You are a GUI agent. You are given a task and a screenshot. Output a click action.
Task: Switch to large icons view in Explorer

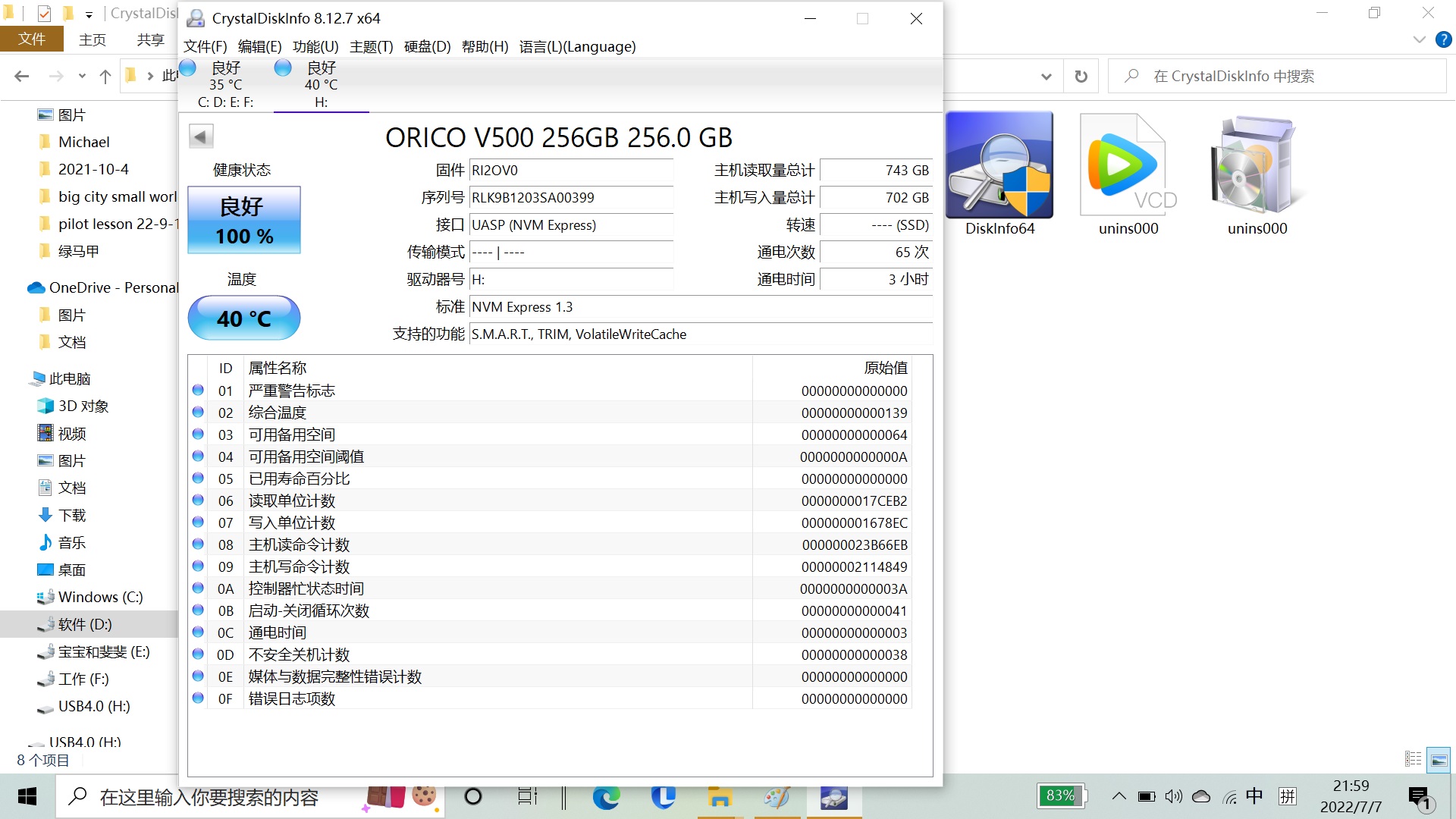coord(1439,759)
